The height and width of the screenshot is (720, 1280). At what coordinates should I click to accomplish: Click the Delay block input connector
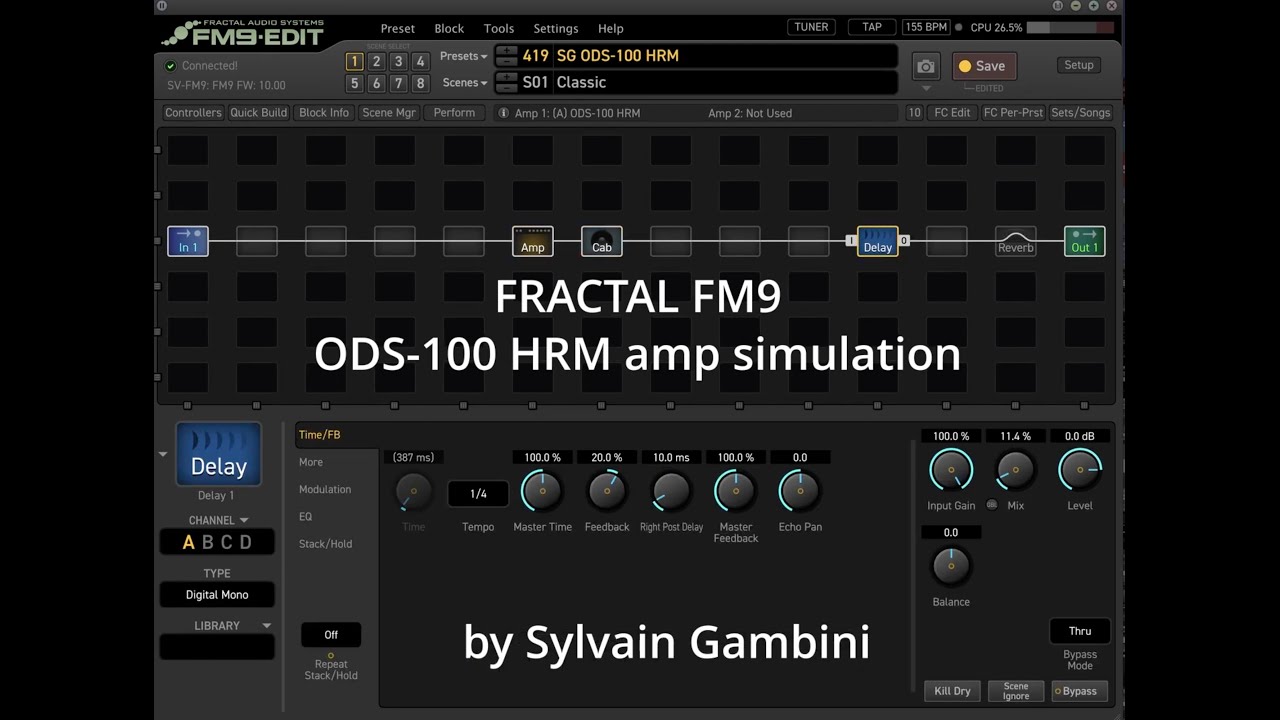coord(851,241)
